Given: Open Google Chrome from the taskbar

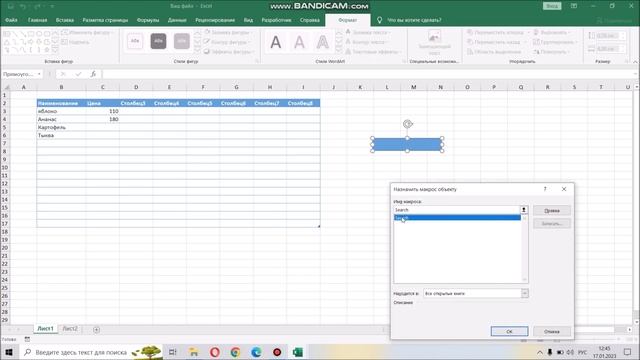Looking at the screenshot, I should tap(236, 352).
